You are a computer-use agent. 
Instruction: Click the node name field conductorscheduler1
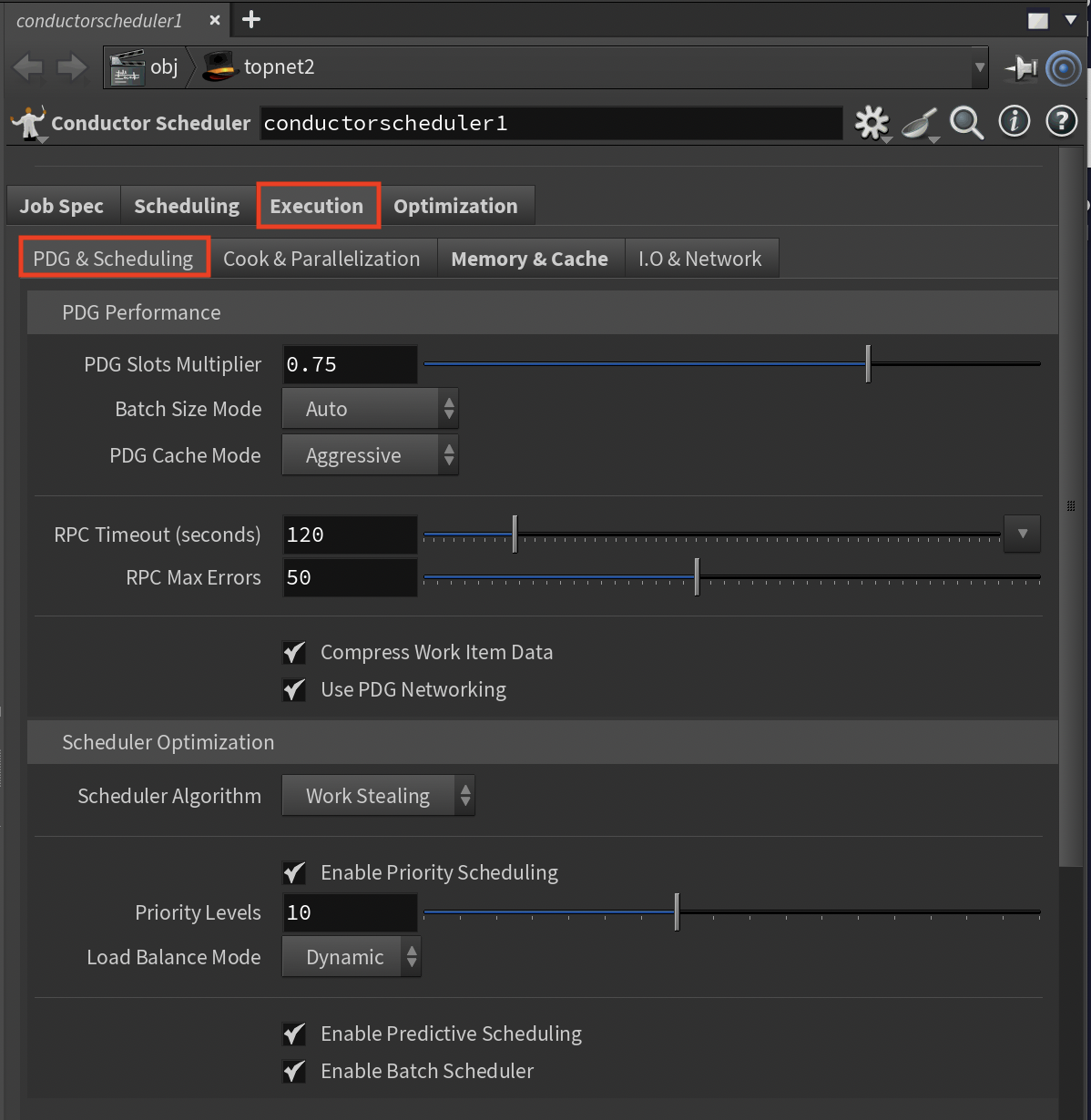552,123
